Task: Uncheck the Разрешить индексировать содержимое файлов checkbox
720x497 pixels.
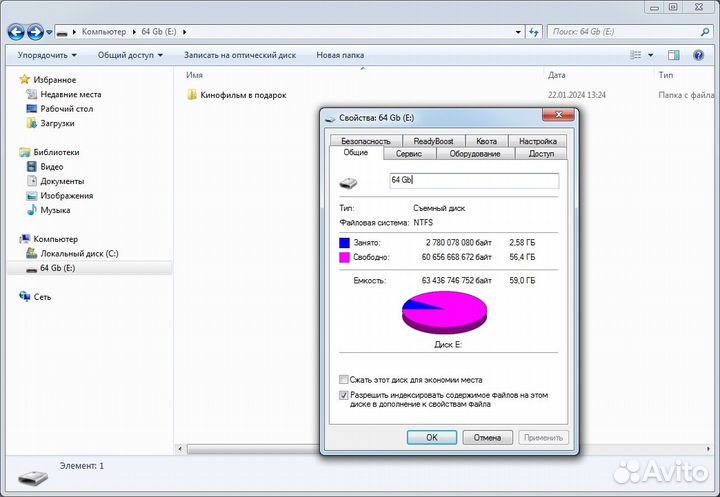Action: point(344,395)
